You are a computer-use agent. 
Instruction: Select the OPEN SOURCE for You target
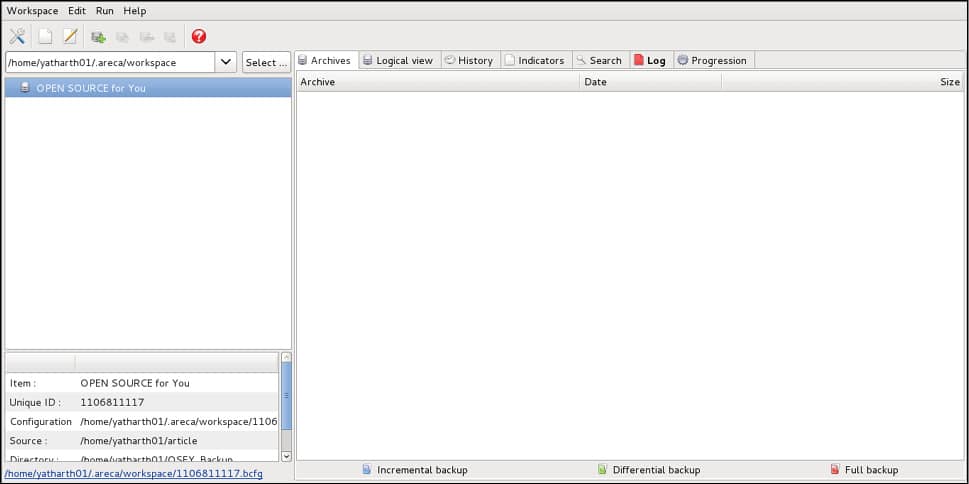coord(90,88)
